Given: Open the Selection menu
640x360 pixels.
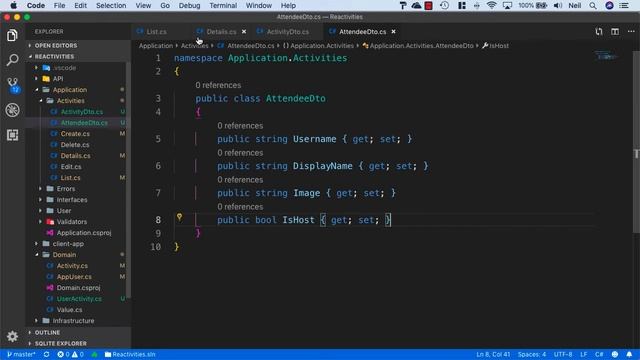Looking at the screenshot, I should point(111,5).
